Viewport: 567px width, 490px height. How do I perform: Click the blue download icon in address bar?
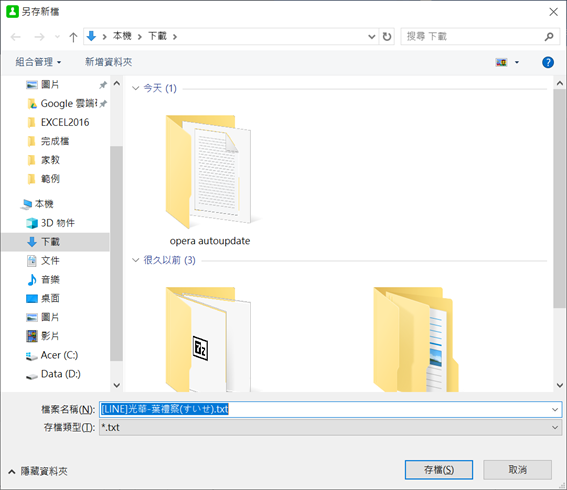(x=91, y=36)
